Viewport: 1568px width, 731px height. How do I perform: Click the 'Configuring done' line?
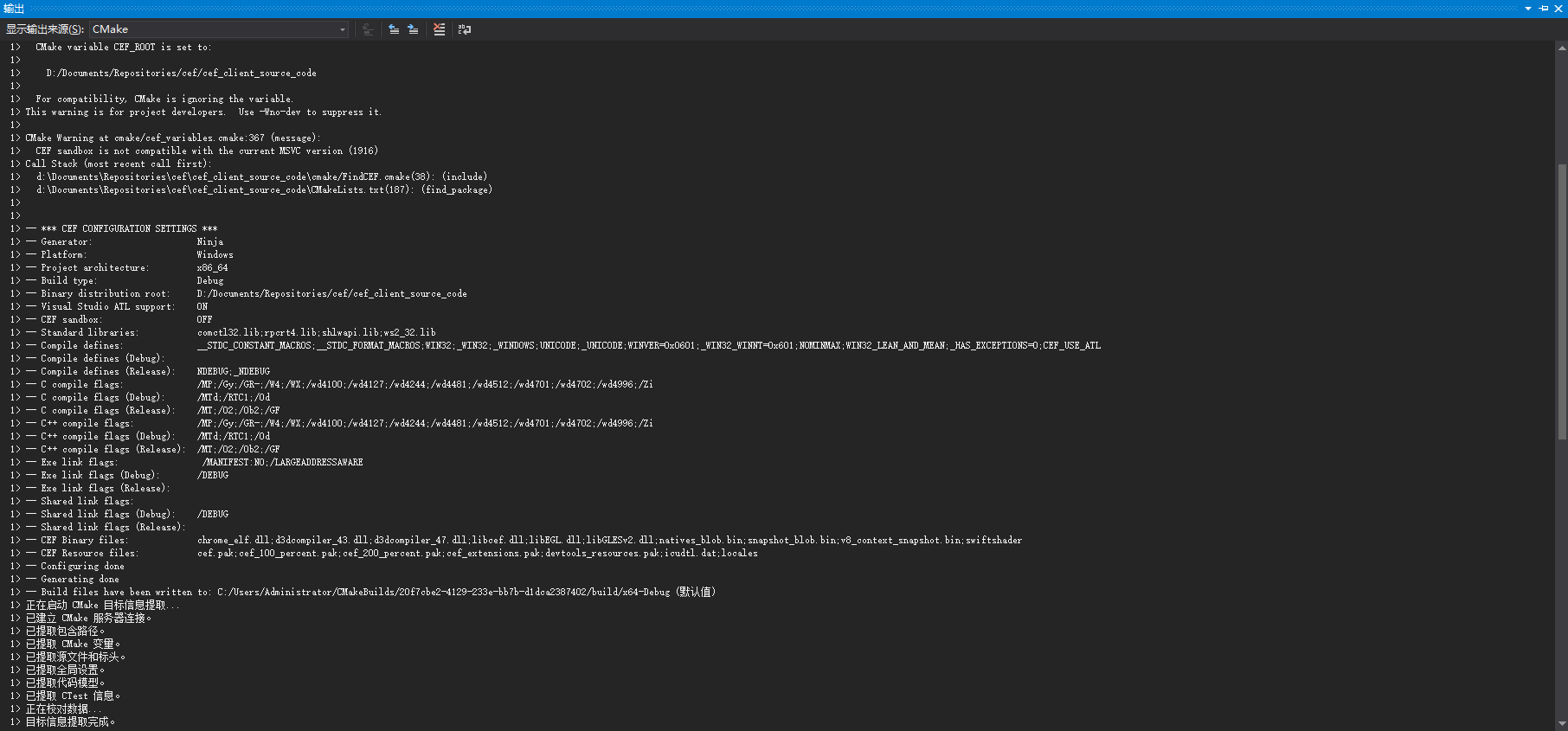pyautogui.click(x=75, y=567)
